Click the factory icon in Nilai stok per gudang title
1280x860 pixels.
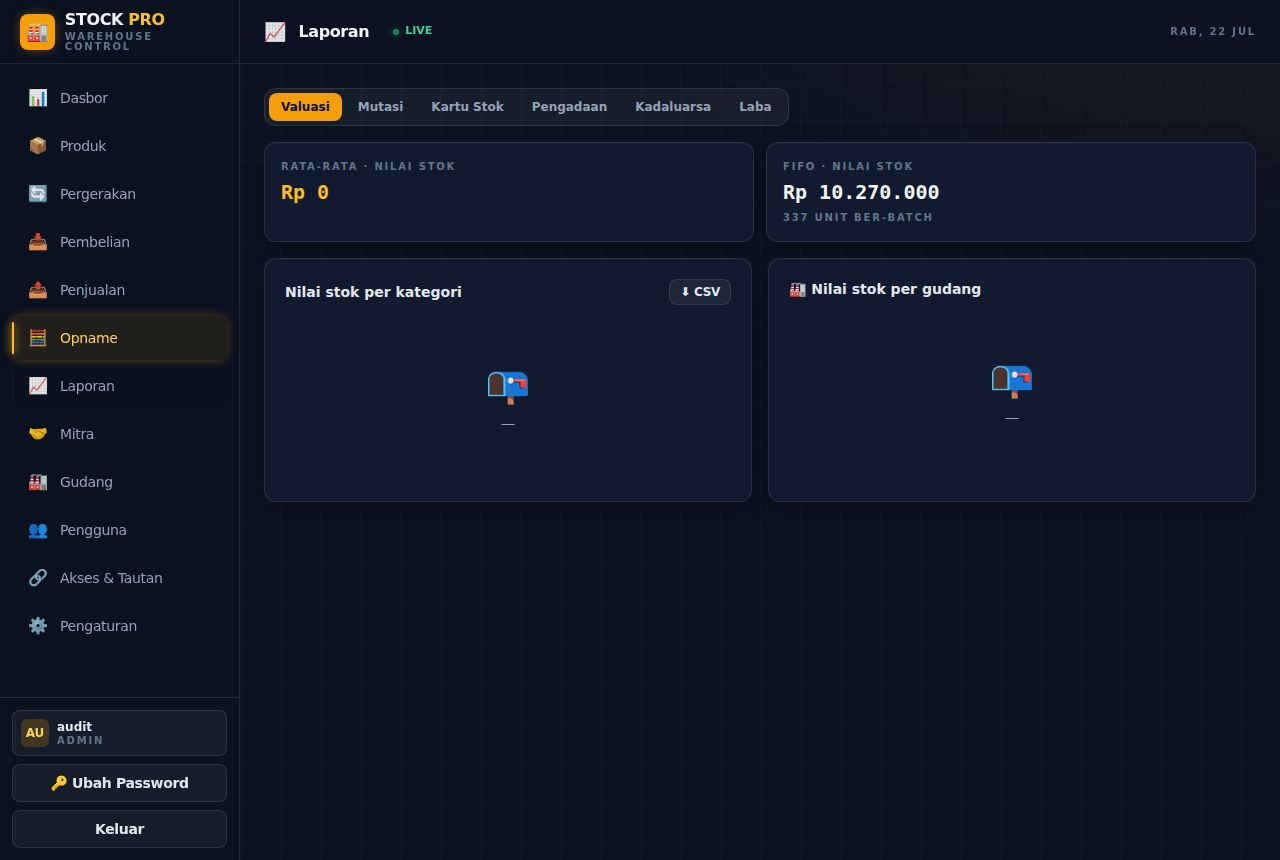pos(797,290)
